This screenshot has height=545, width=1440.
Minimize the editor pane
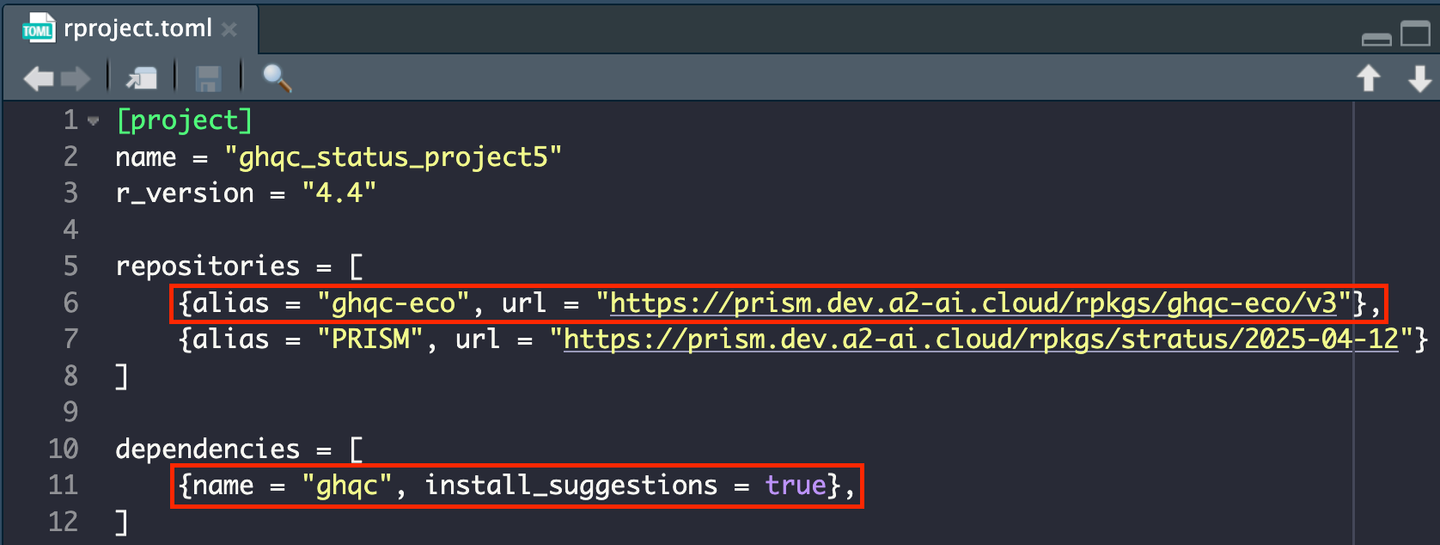pyautogui.click(x=1377, y=39)
